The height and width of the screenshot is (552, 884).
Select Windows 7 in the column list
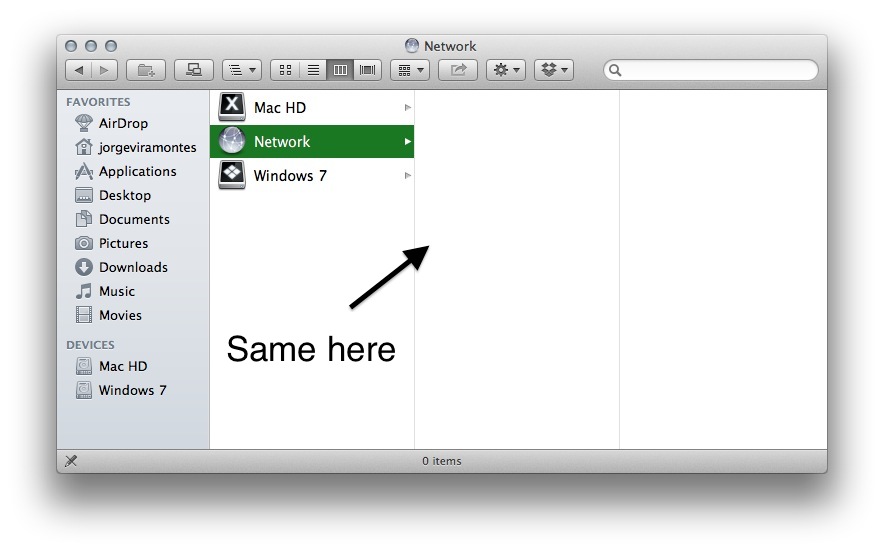(x=312, y=175)
